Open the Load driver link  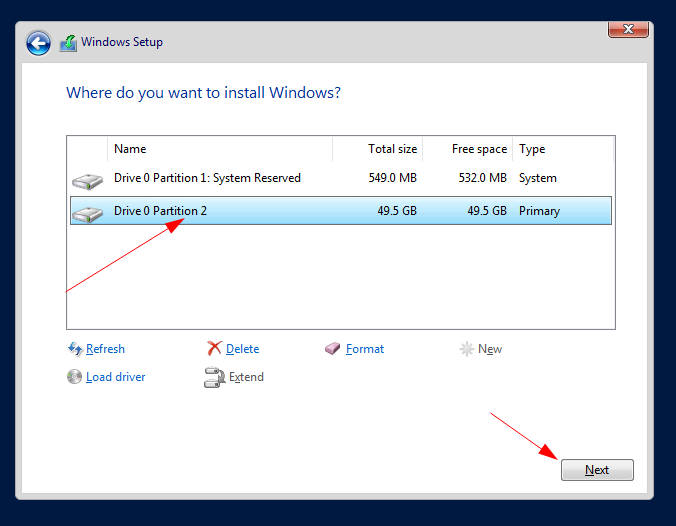(x=116, y=377)
